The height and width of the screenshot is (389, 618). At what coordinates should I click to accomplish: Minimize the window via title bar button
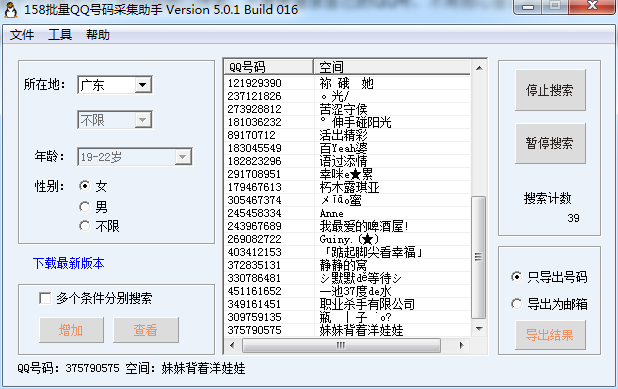[x=528, y=6]
